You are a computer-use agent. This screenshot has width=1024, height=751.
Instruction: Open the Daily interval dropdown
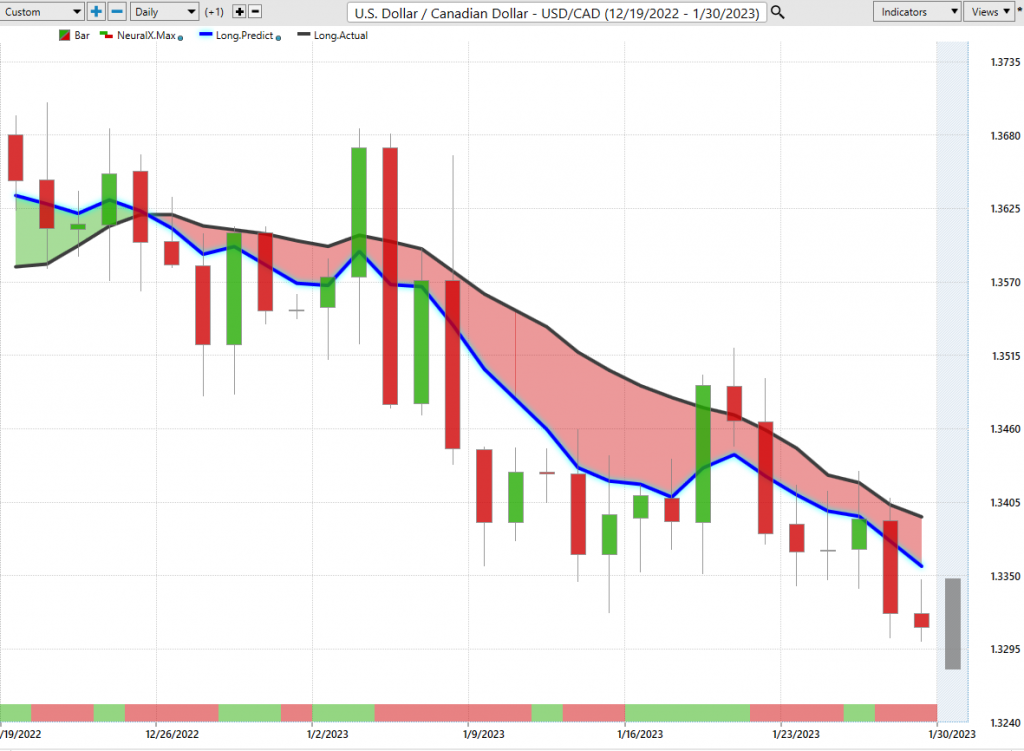pos(164,12)
